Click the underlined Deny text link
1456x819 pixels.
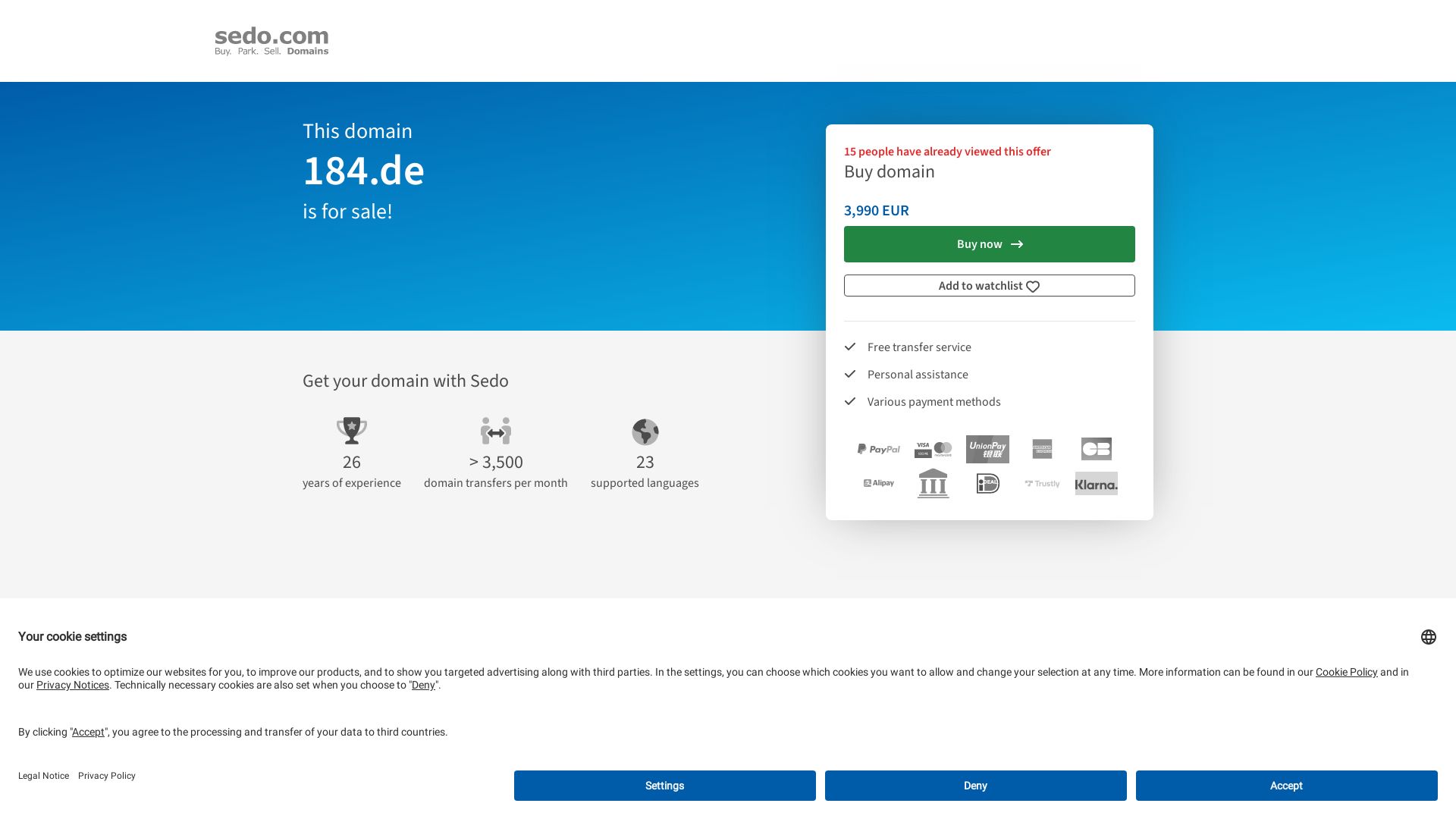click(x=423, y=685)
